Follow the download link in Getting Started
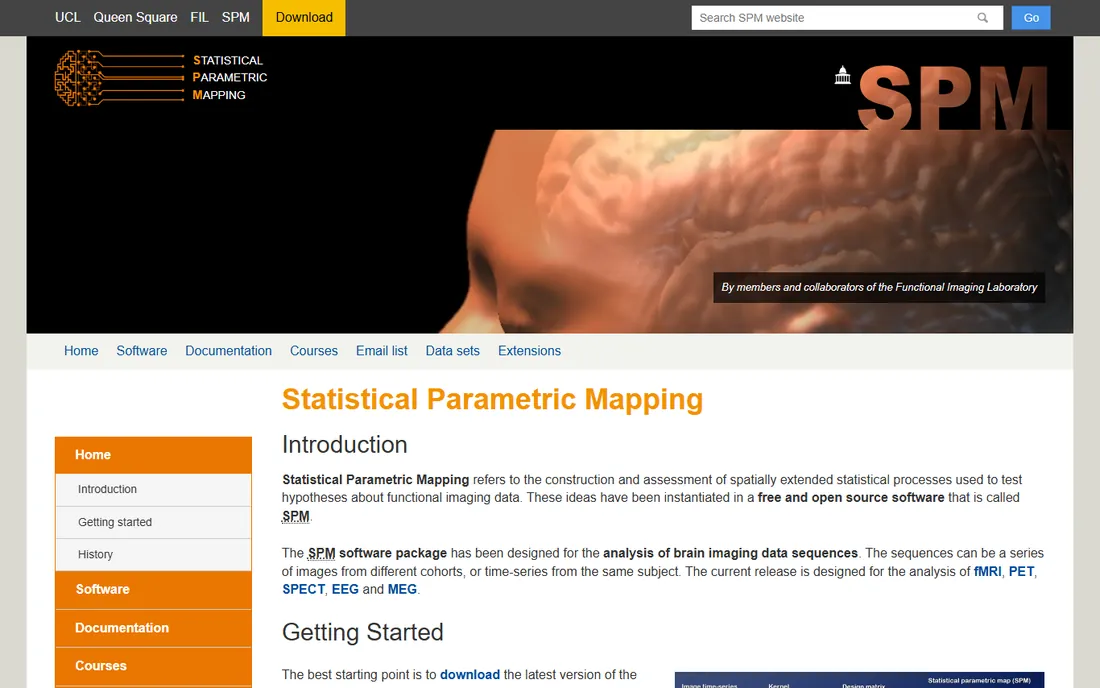 point(470,675)
